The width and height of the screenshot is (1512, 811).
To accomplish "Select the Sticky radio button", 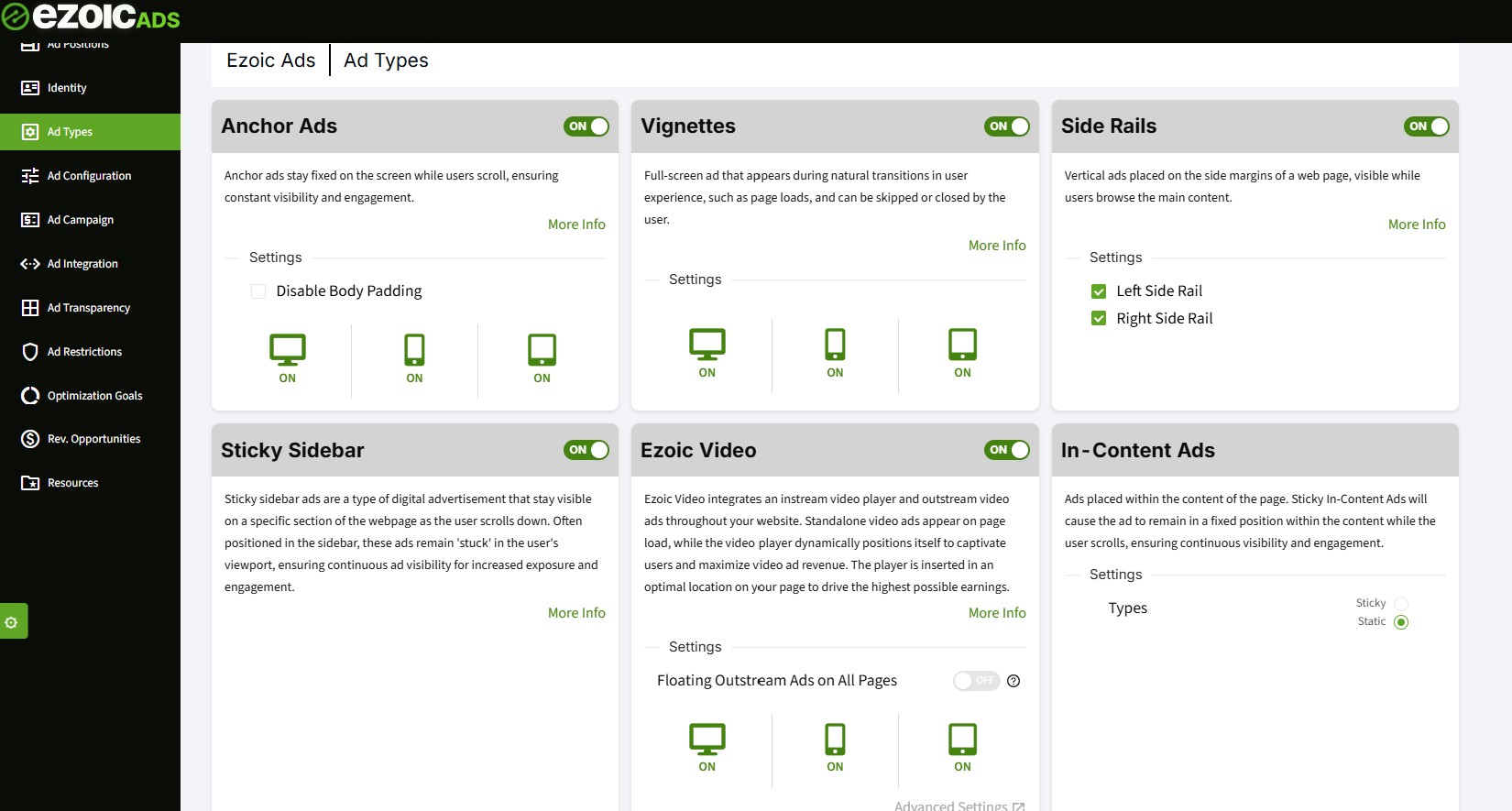I will (1400, 603).
